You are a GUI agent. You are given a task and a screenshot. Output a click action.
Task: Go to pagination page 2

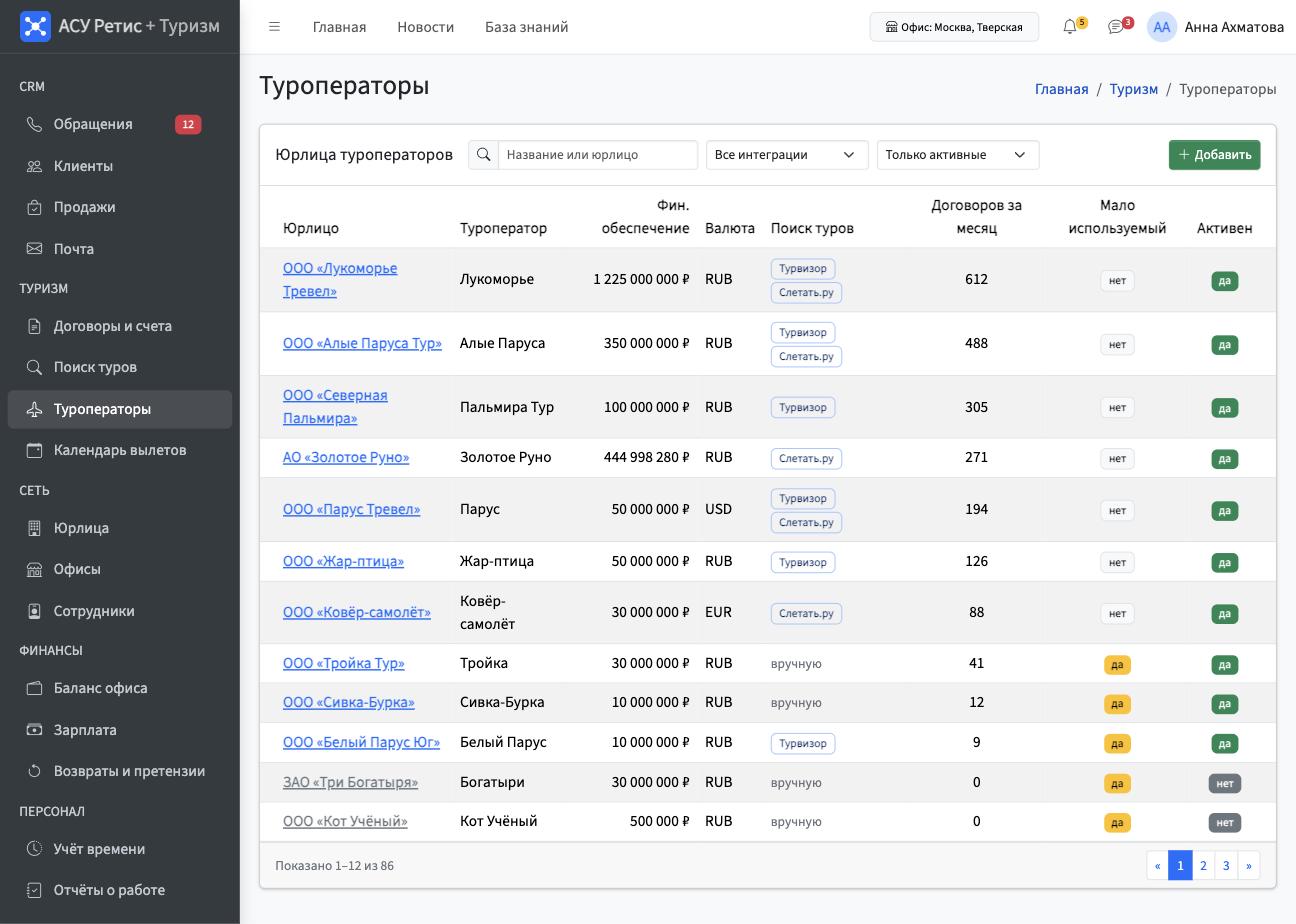pos(1203,866)
